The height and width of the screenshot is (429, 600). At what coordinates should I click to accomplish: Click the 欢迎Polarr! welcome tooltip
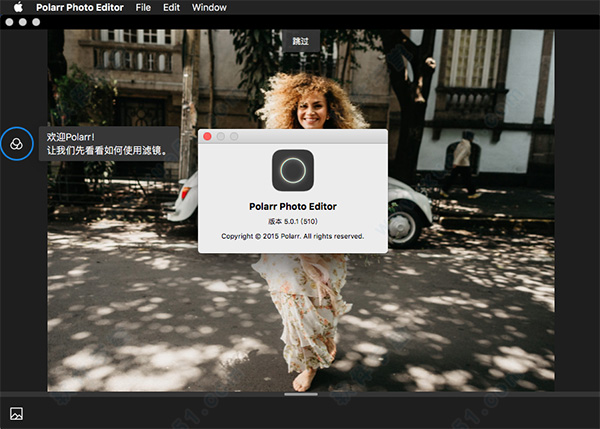point(109,144)
